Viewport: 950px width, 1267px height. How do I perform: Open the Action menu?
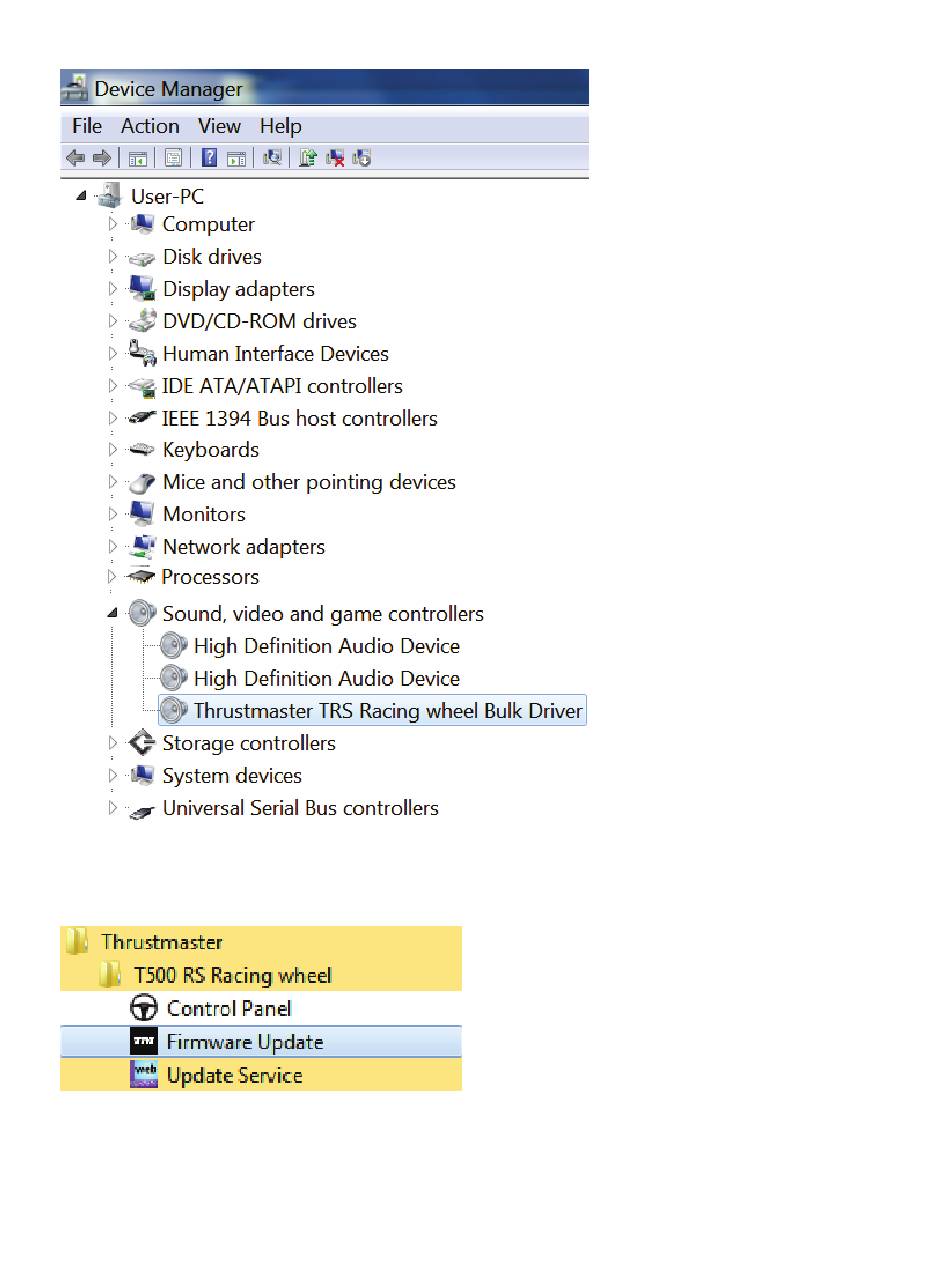(x=150, y=126)
